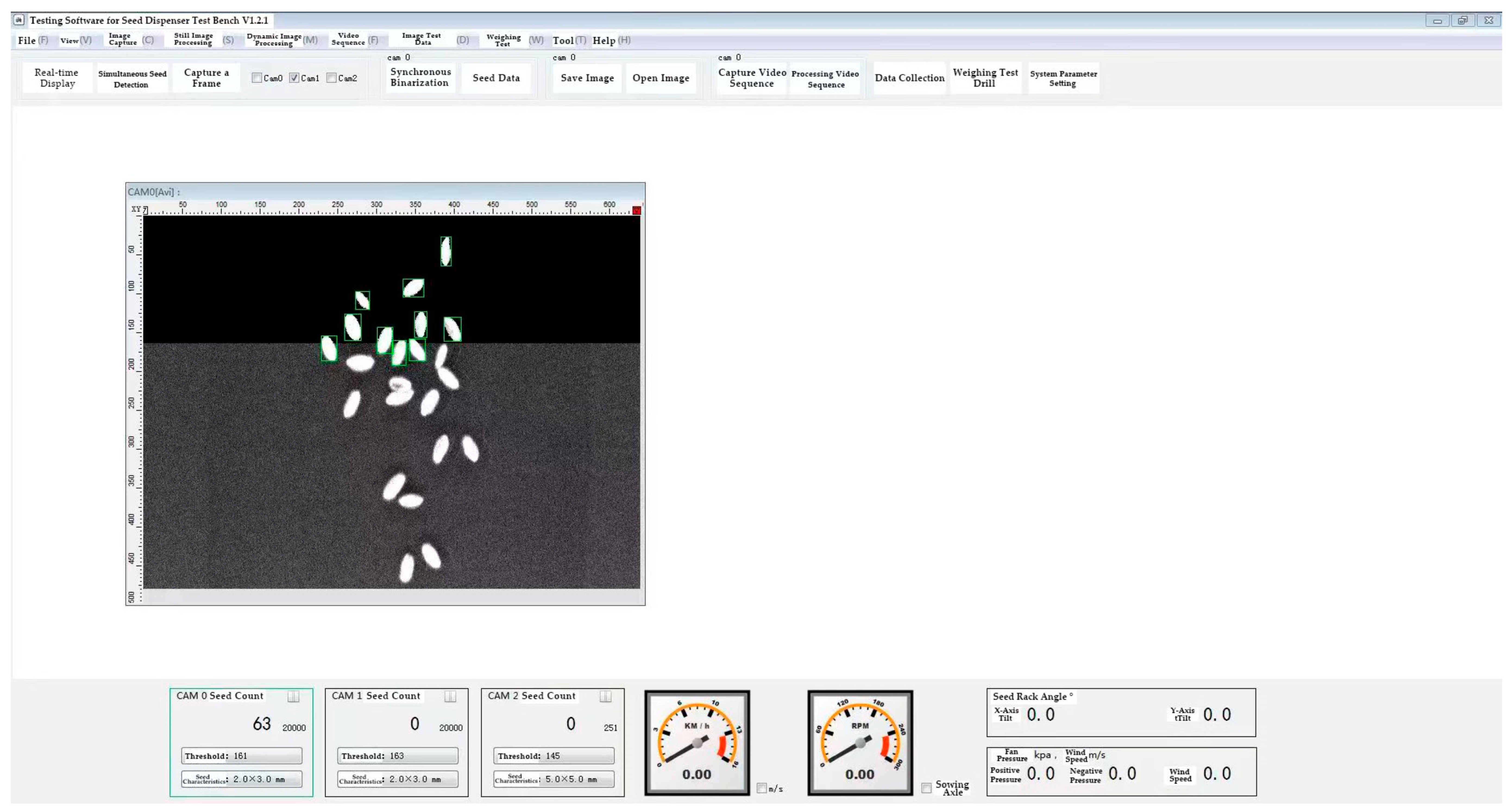Enable the Sowing Axle checkbox
The width and height of the screenshot is (1511, 812).
(x=926, y=788)
